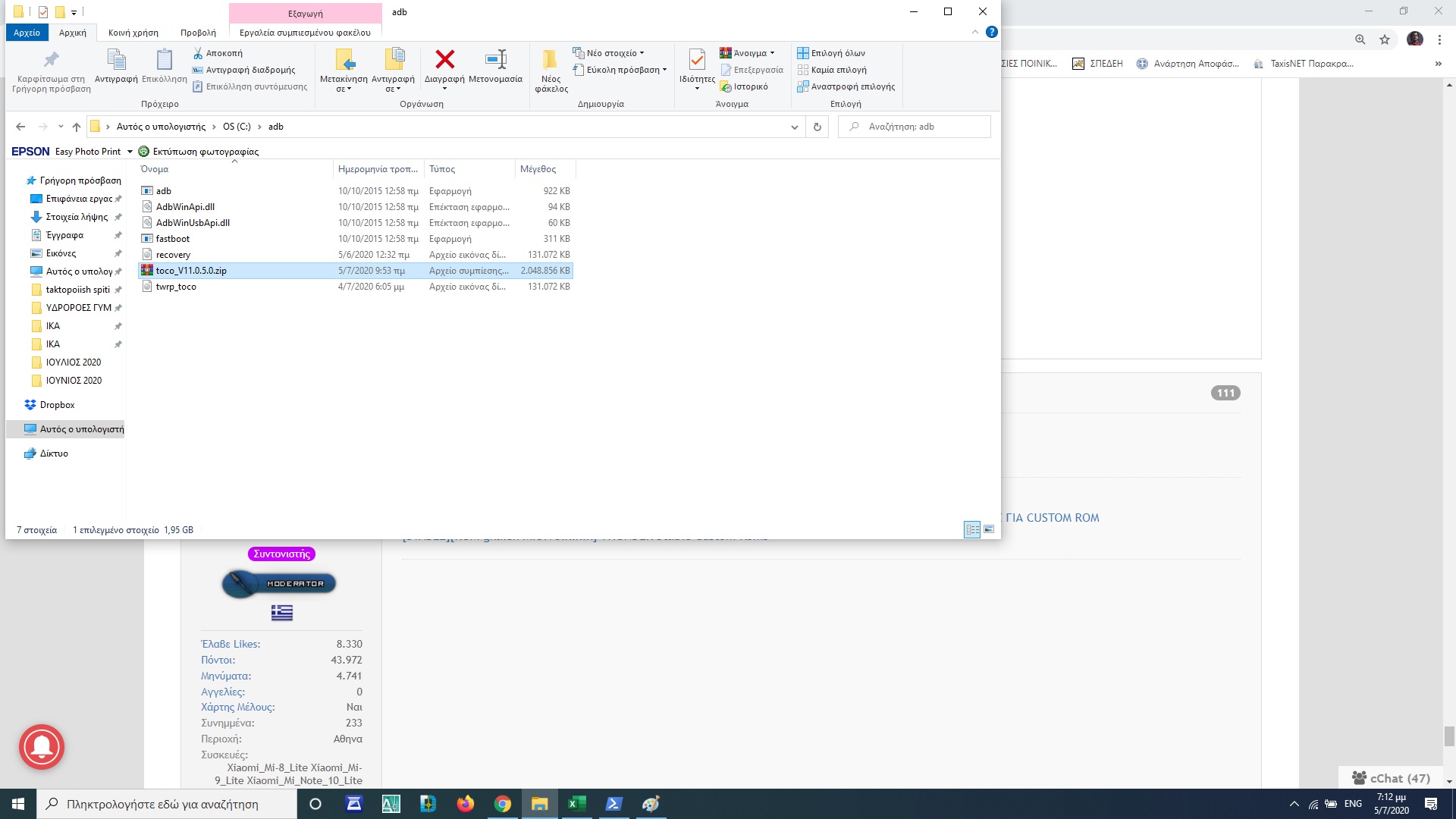Viewport: 1456px width, 819px height.
Task: Open the ribbon help question mark
Action: click(991, 32)
